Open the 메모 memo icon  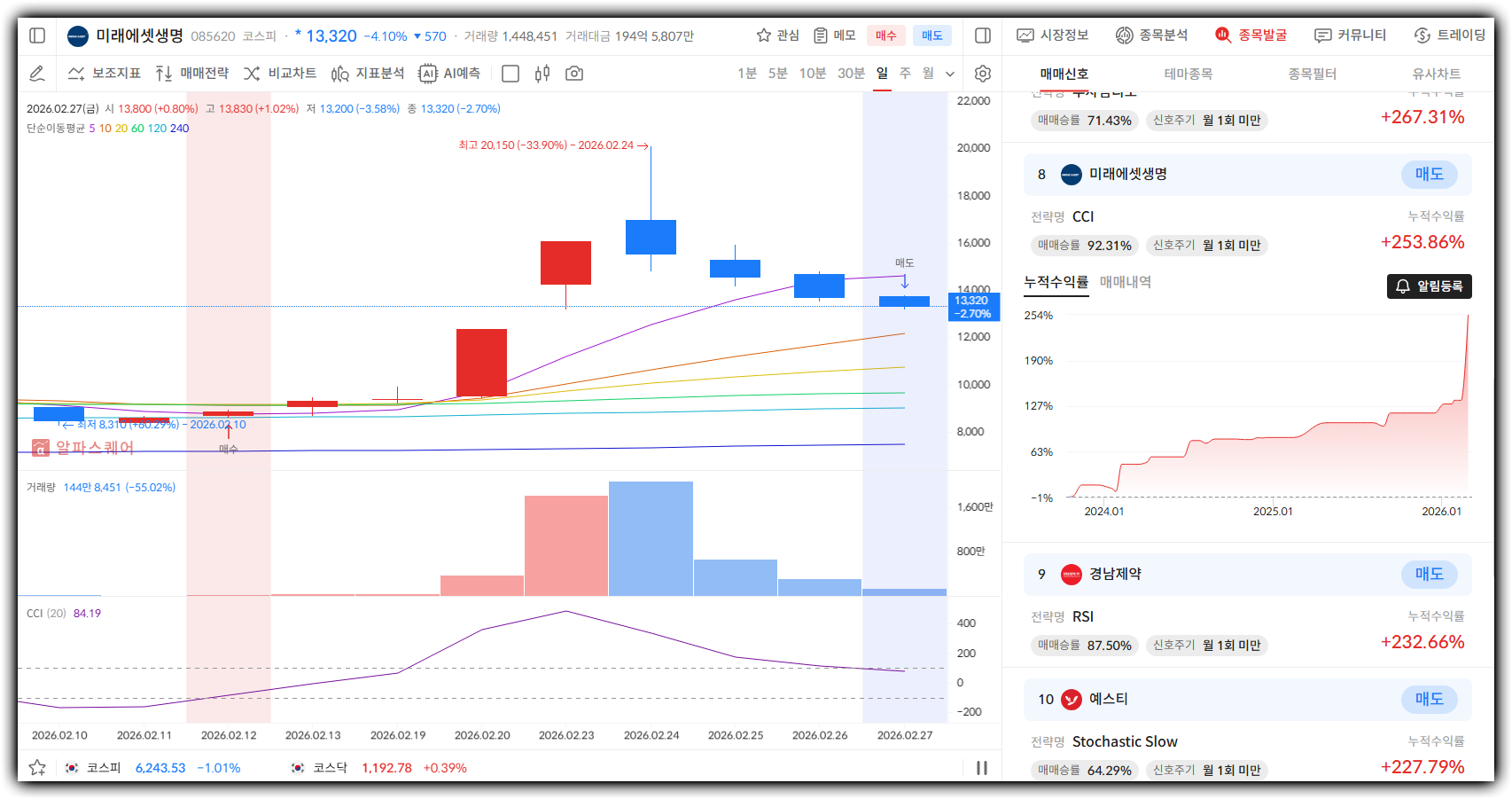click(834, 35)
